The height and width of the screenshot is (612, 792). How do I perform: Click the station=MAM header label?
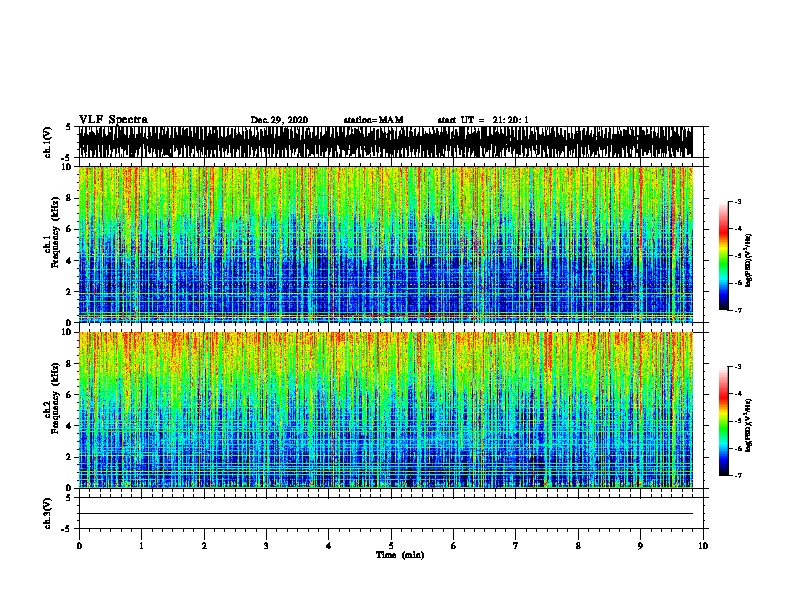coord(373,120)
